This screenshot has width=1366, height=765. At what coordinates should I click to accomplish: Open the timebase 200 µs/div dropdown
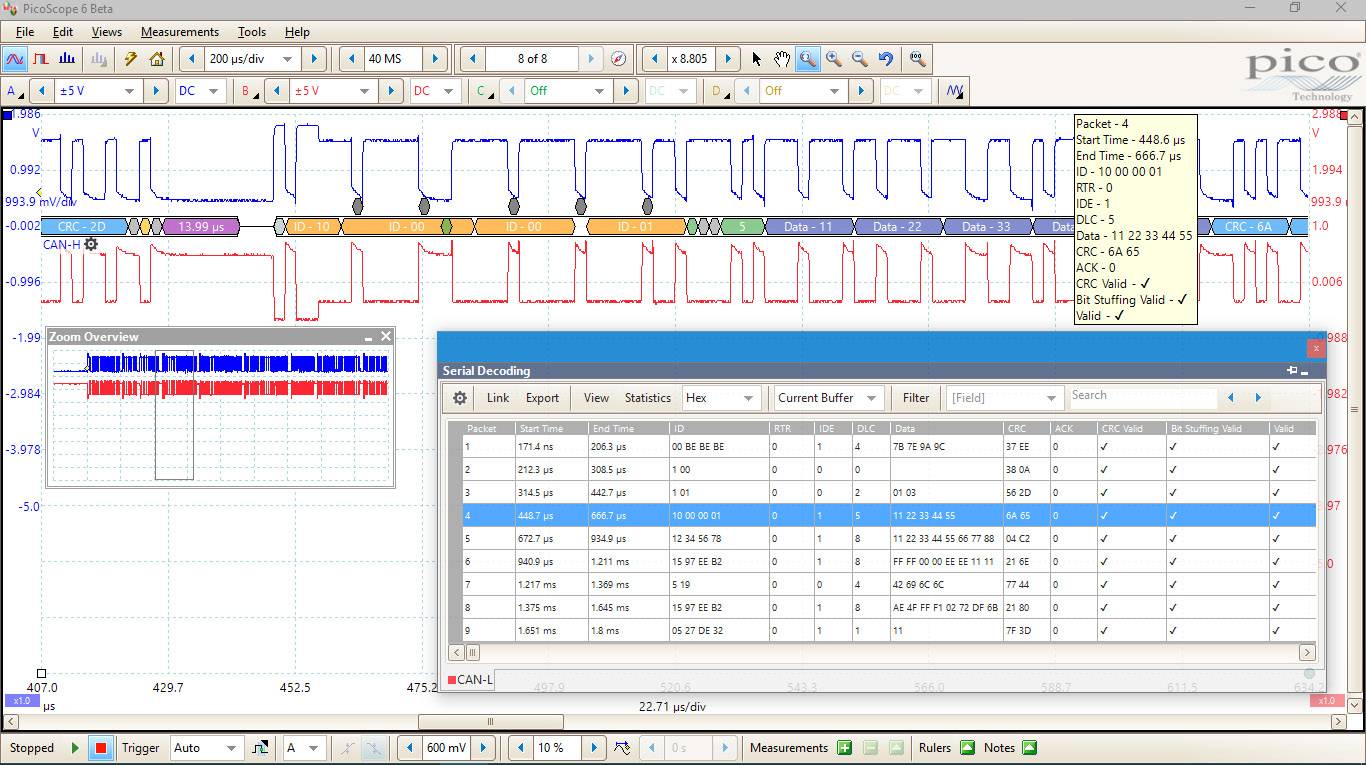pos(252,58)
